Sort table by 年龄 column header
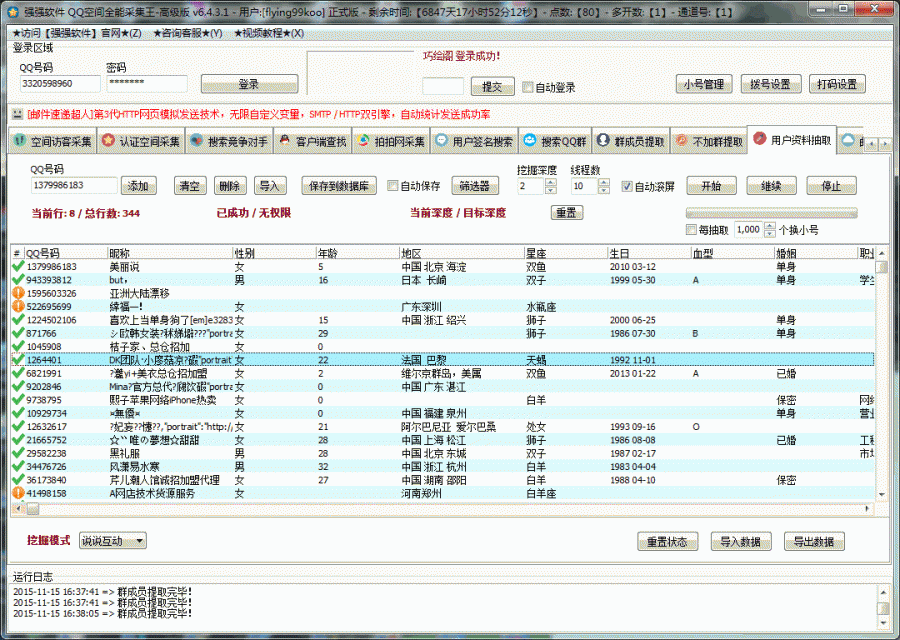Image resolution: width=900 pixels, height=640 pixels. tap(357, 253)
